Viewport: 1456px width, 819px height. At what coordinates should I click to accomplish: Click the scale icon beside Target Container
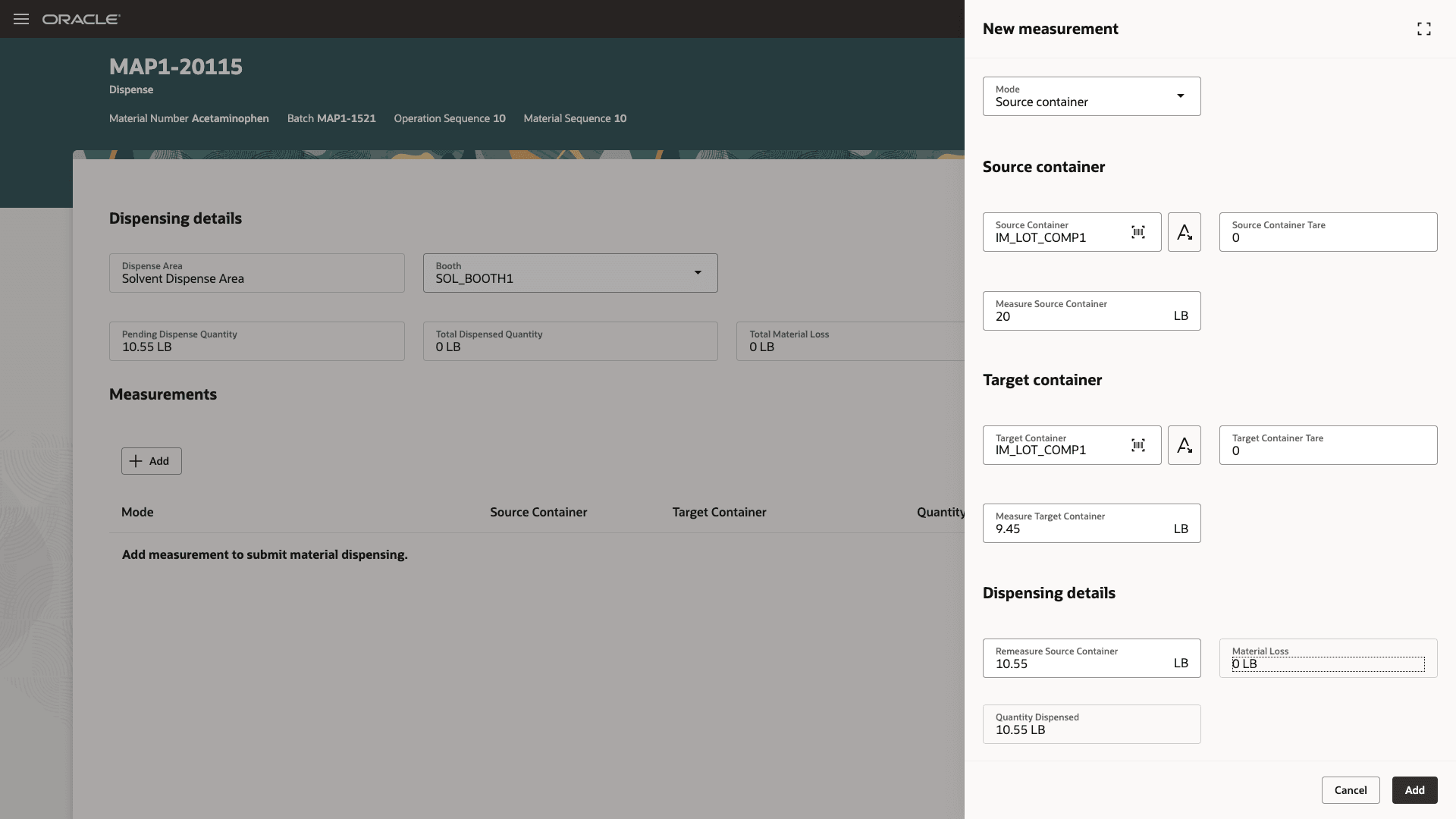1185,445
